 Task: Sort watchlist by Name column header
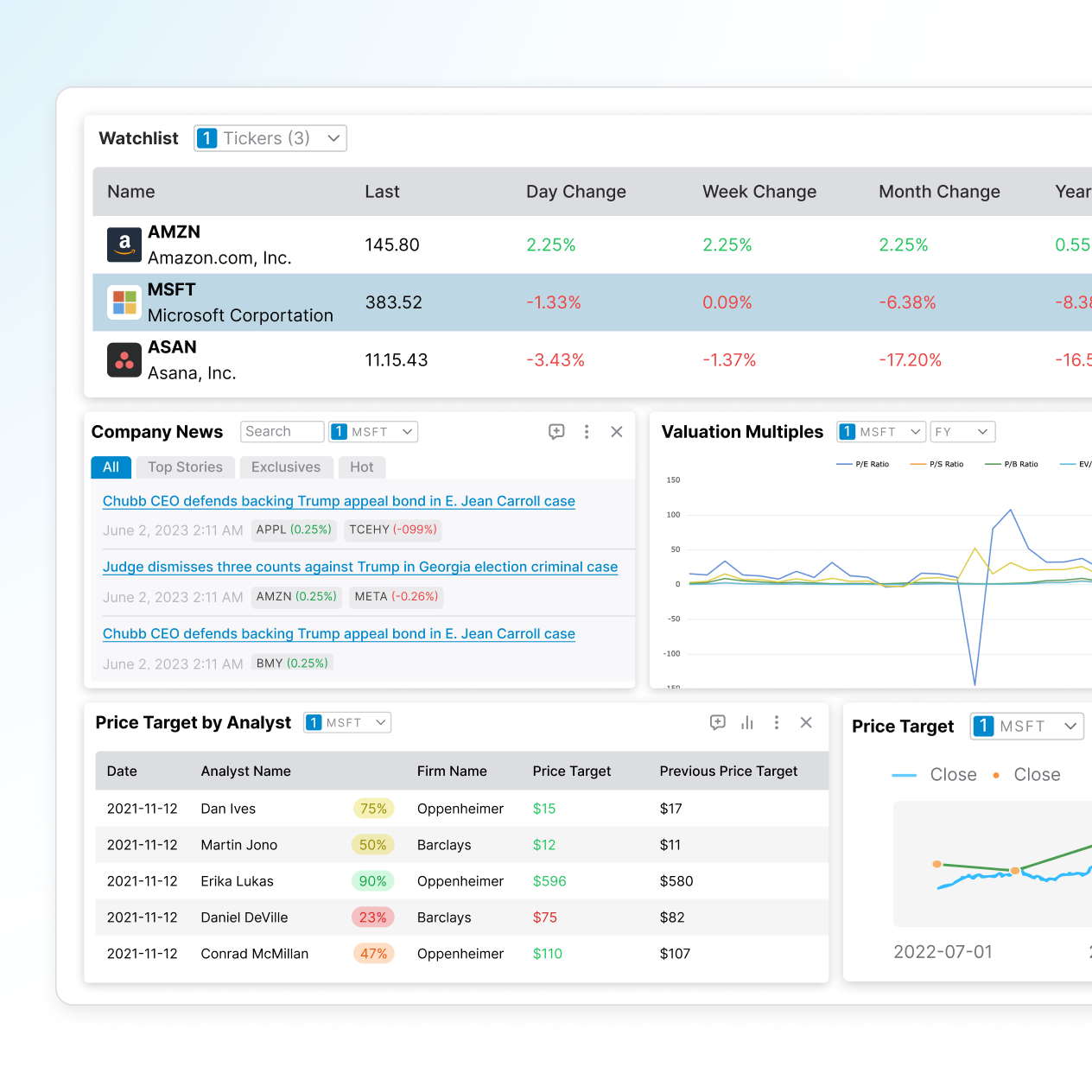131,192
